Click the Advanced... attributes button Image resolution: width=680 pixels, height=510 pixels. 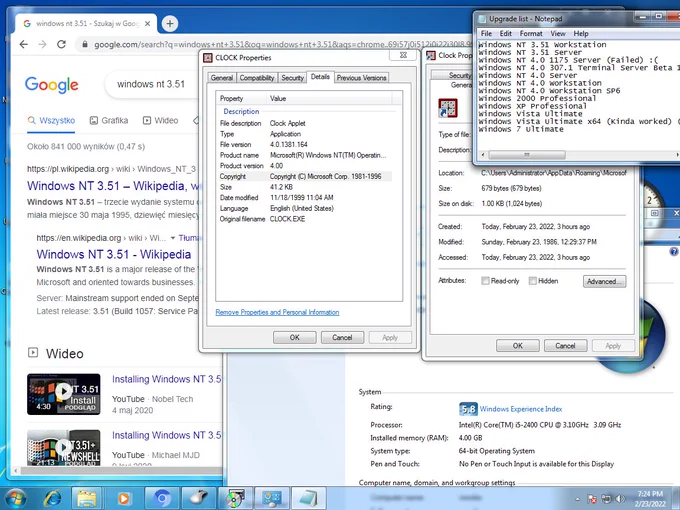605,281
